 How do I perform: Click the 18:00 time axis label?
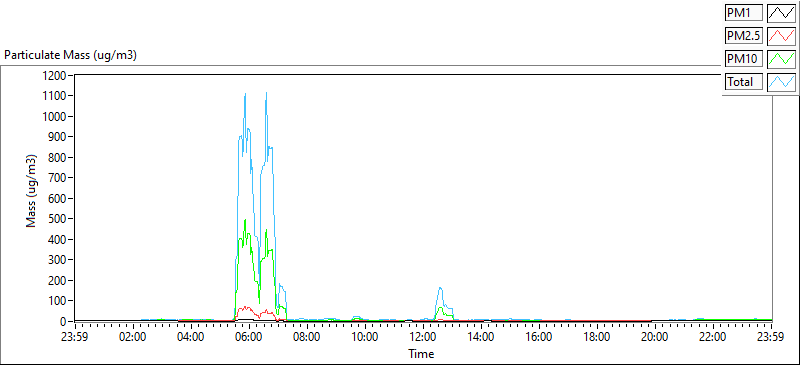pos(597,337)
